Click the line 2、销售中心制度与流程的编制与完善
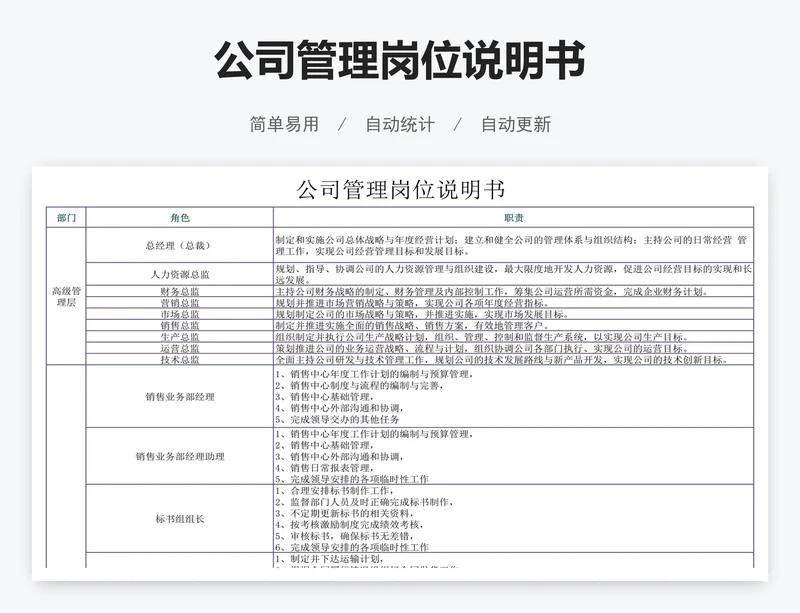The width and height of the screenshot is (800, 613). coord(359,385)
